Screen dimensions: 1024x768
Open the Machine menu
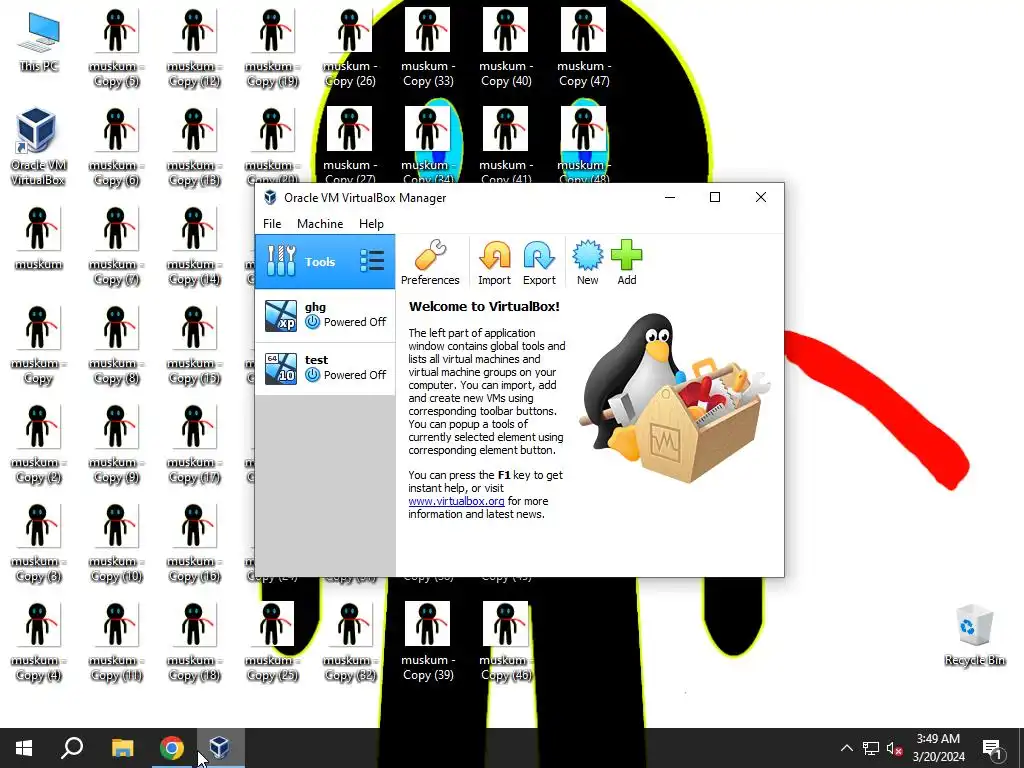(x=320, y=223)
